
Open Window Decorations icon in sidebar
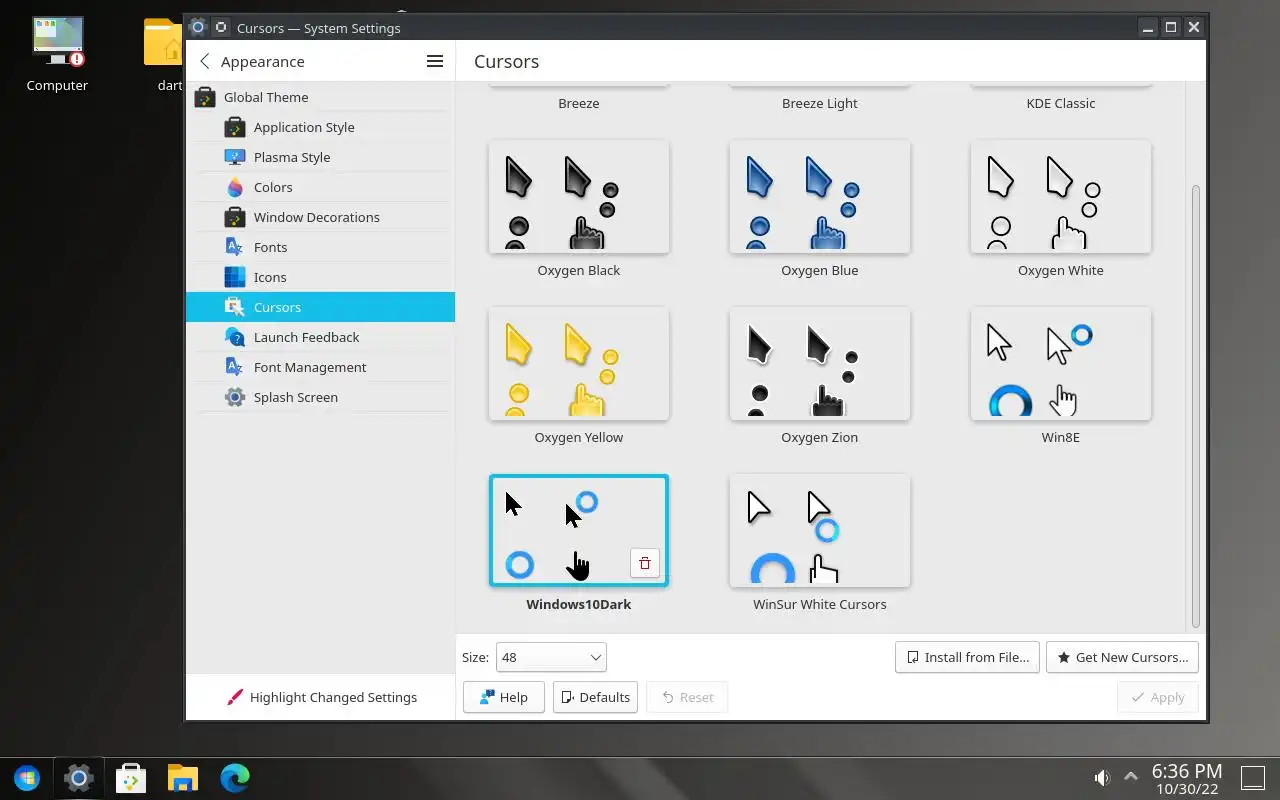pyautogui.click(x=235, y=217)
